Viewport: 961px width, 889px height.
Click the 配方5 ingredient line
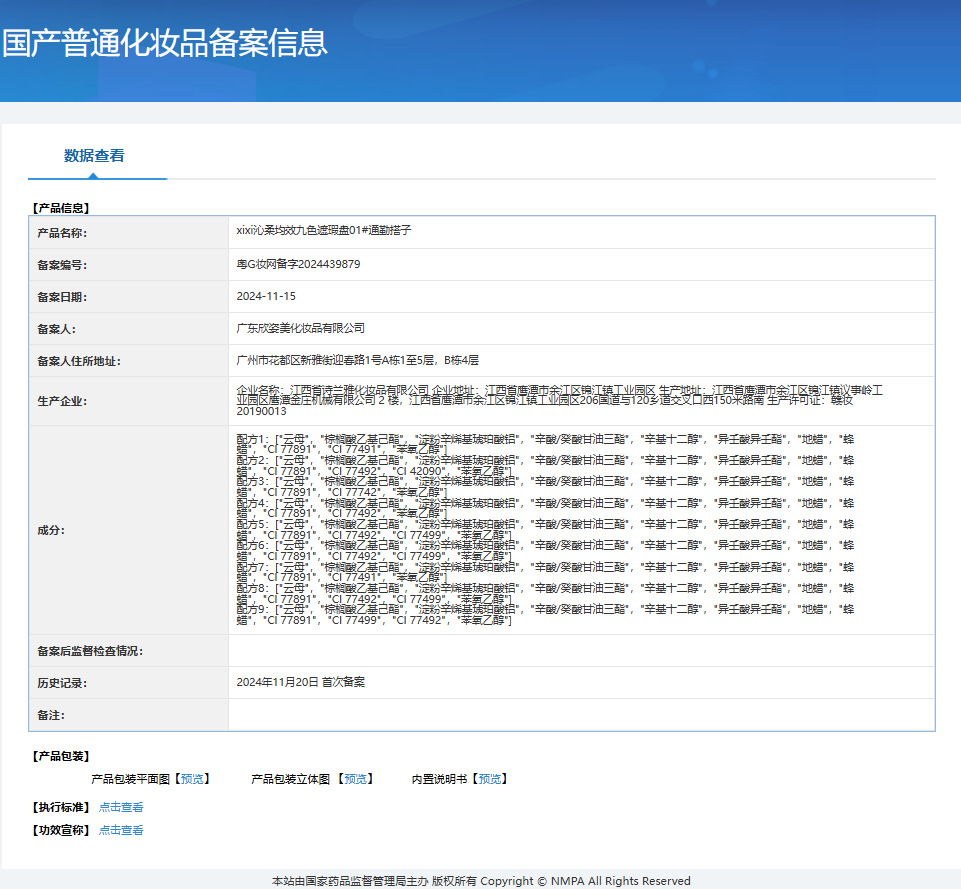[545, 529]
